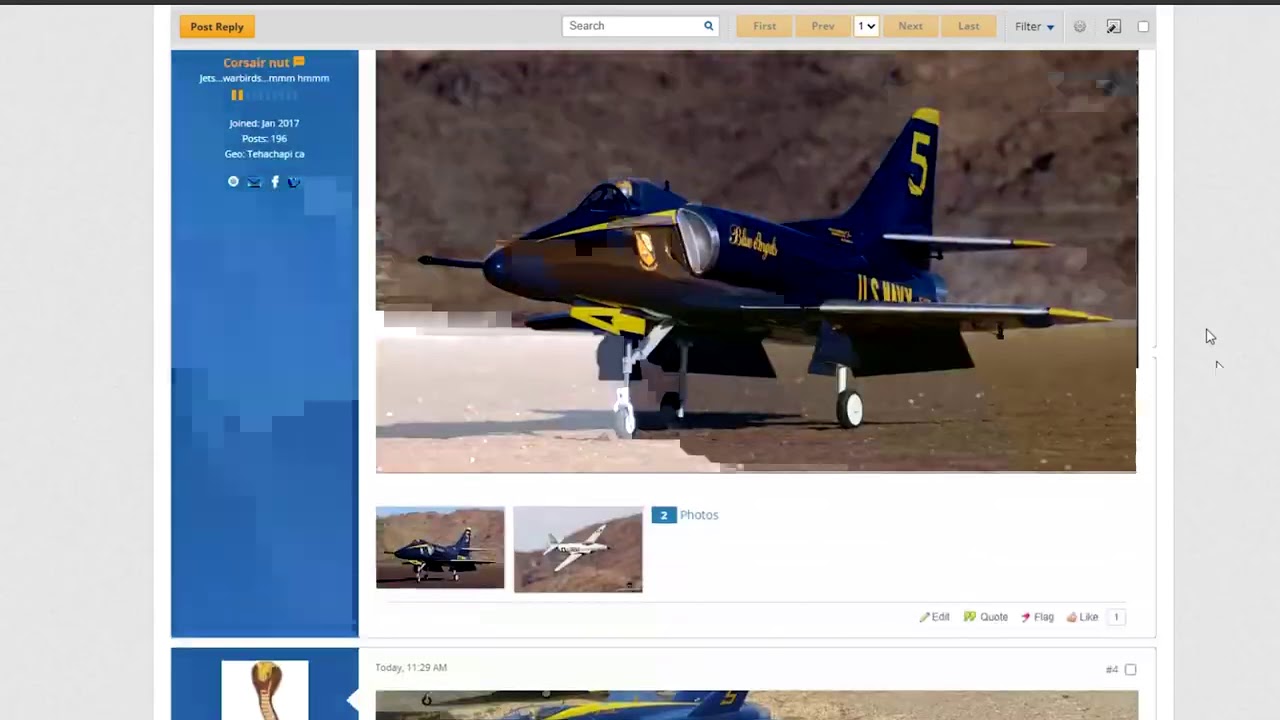1280x720 pixels.
Task: Click the moderation edit-window toolbar icon
Action: [x=1114, y=27]
